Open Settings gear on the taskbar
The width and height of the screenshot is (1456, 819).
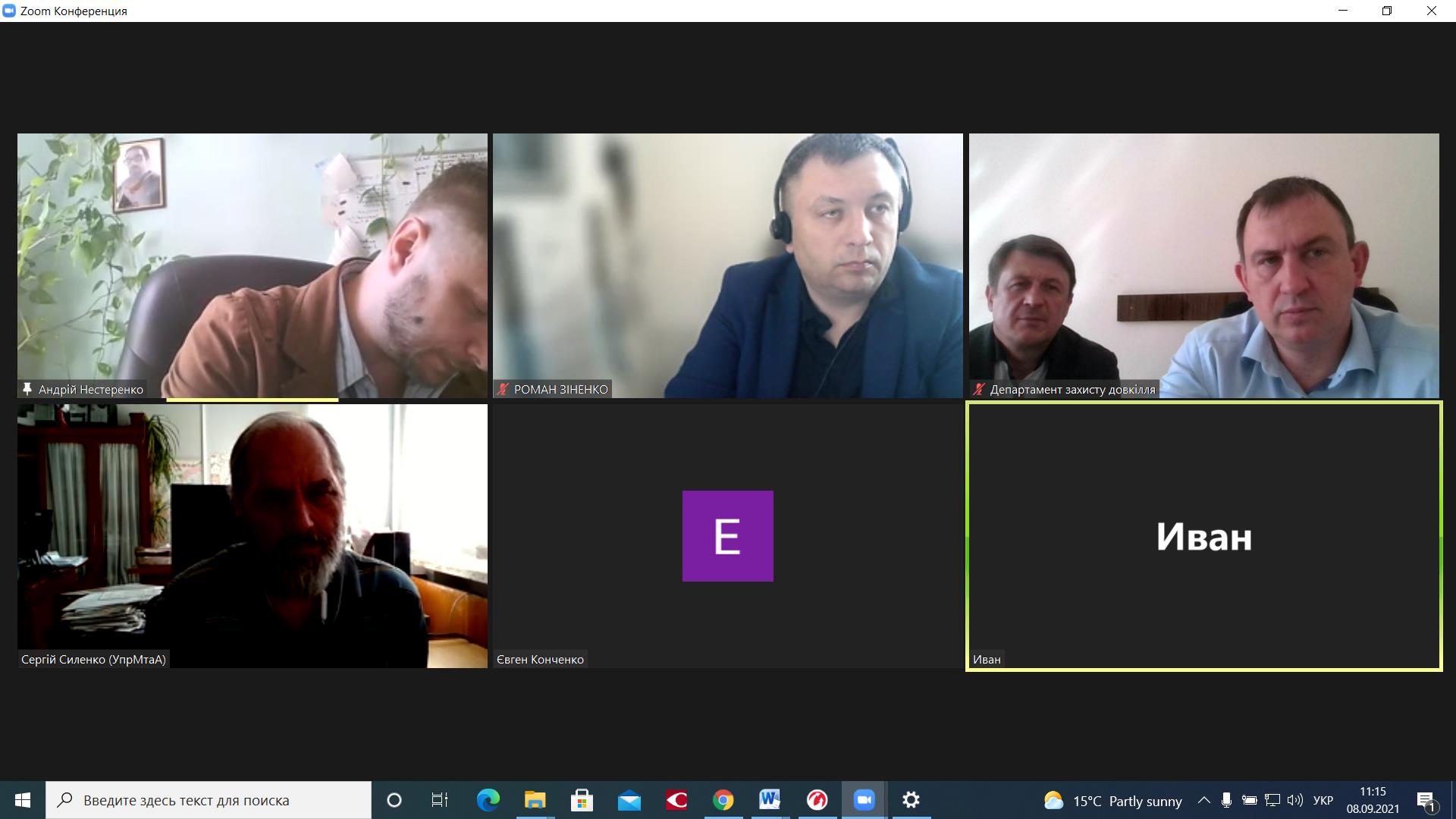[911, 800]
